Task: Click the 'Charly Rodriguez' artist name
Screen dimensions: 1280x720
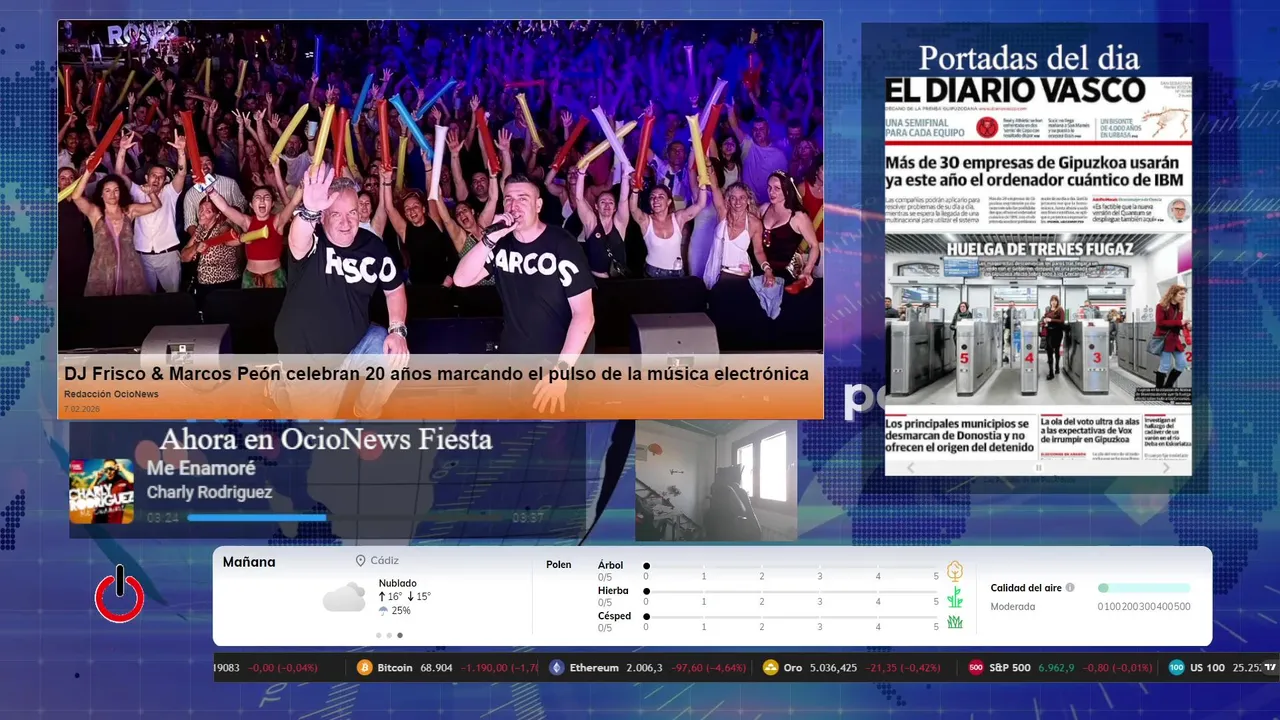Action: [209, 492]
